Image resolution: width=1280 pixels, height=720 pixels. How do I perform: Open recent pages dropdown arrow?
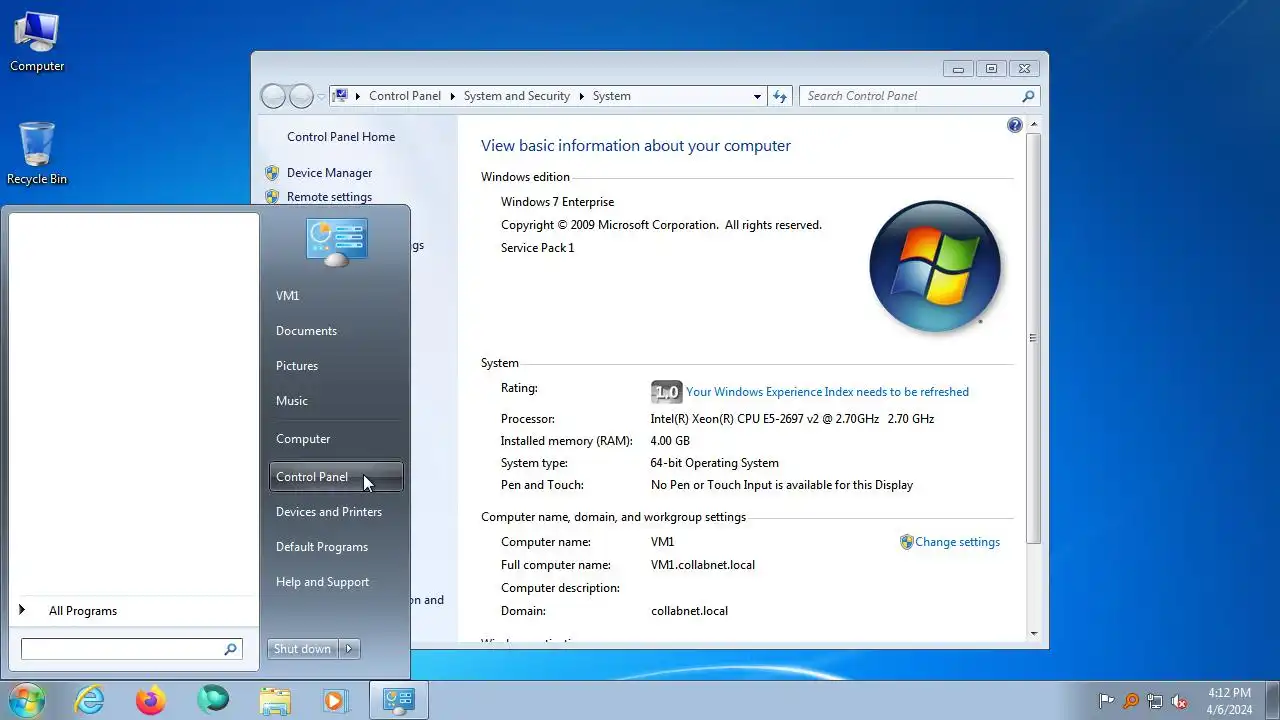[321, 97]
